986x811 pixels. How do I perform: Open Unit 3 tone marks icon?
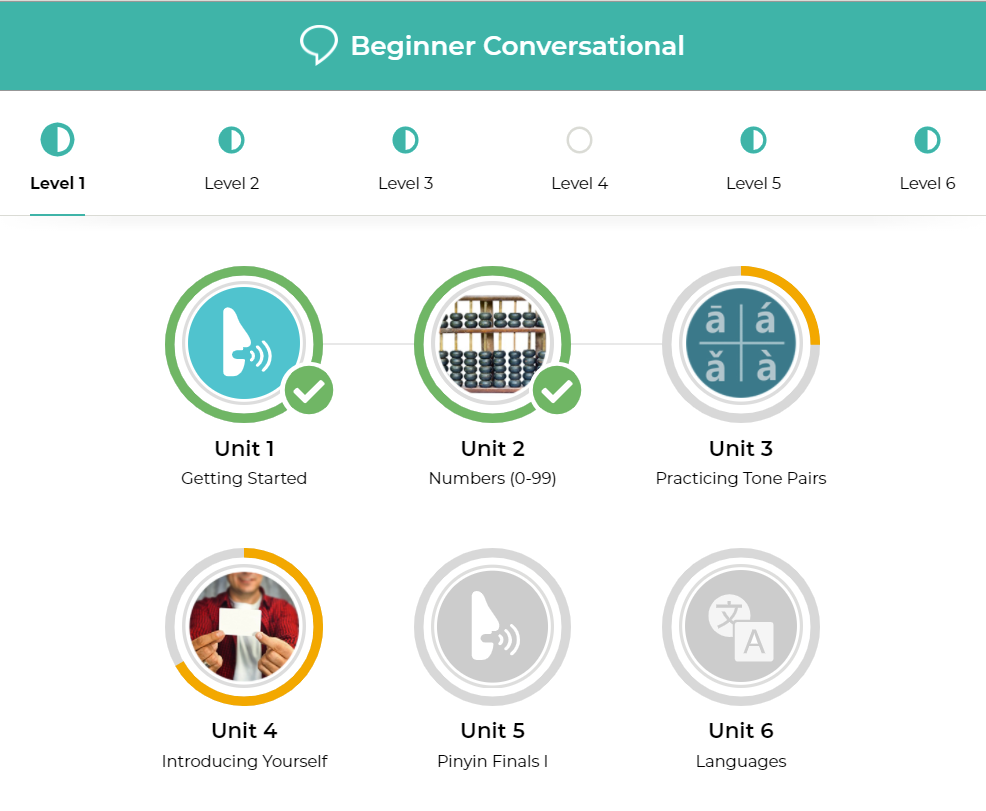741,343
